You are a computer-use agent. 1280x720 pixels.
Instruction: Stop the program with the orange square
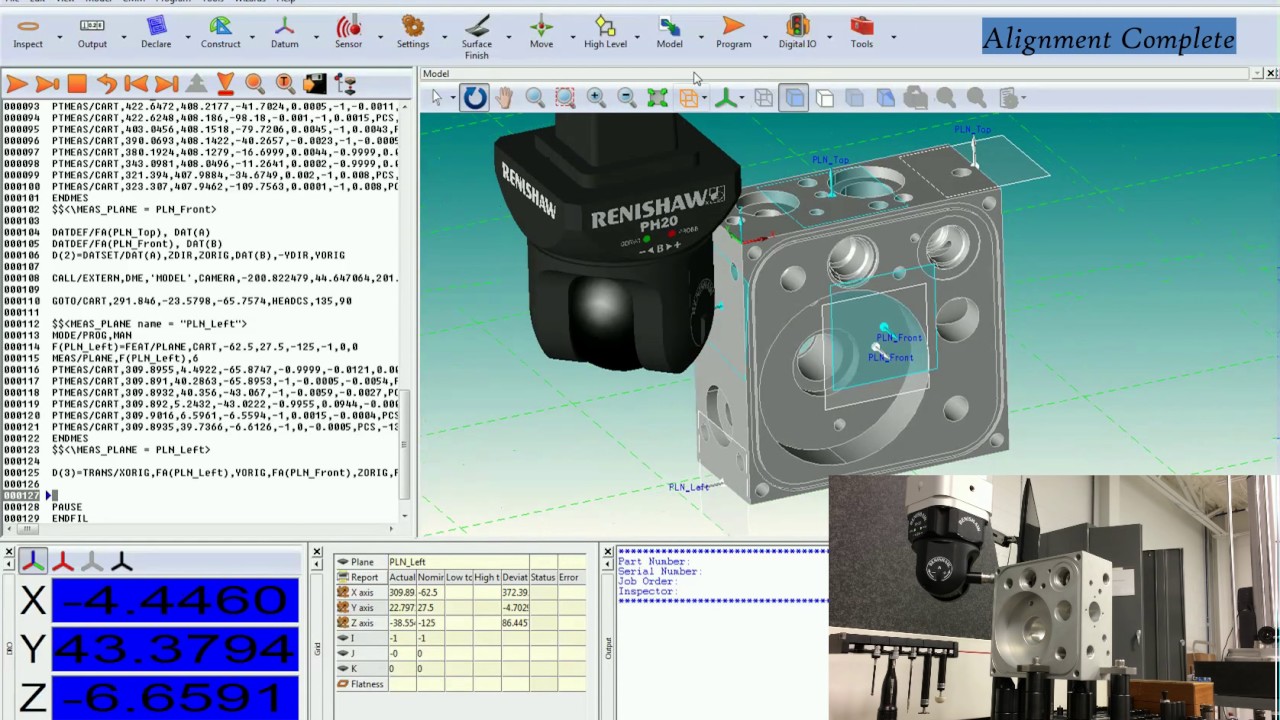[76, 84]
